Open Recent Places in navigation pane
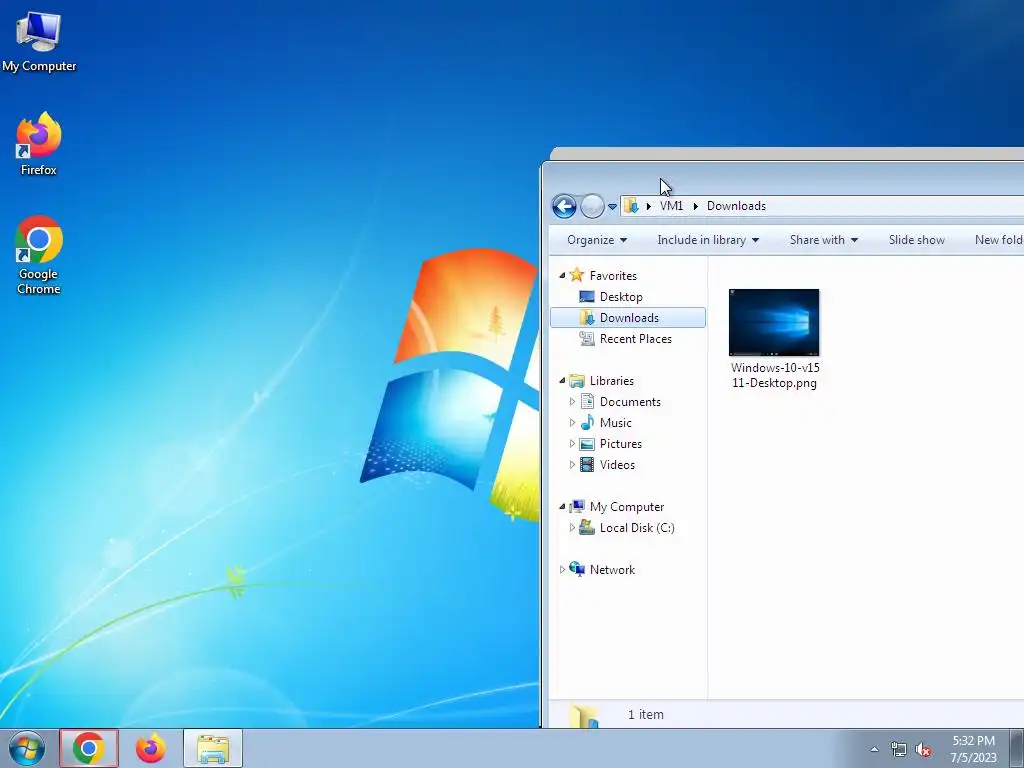The width and height of the screenshot is (1024, 768). click(635, 339)
